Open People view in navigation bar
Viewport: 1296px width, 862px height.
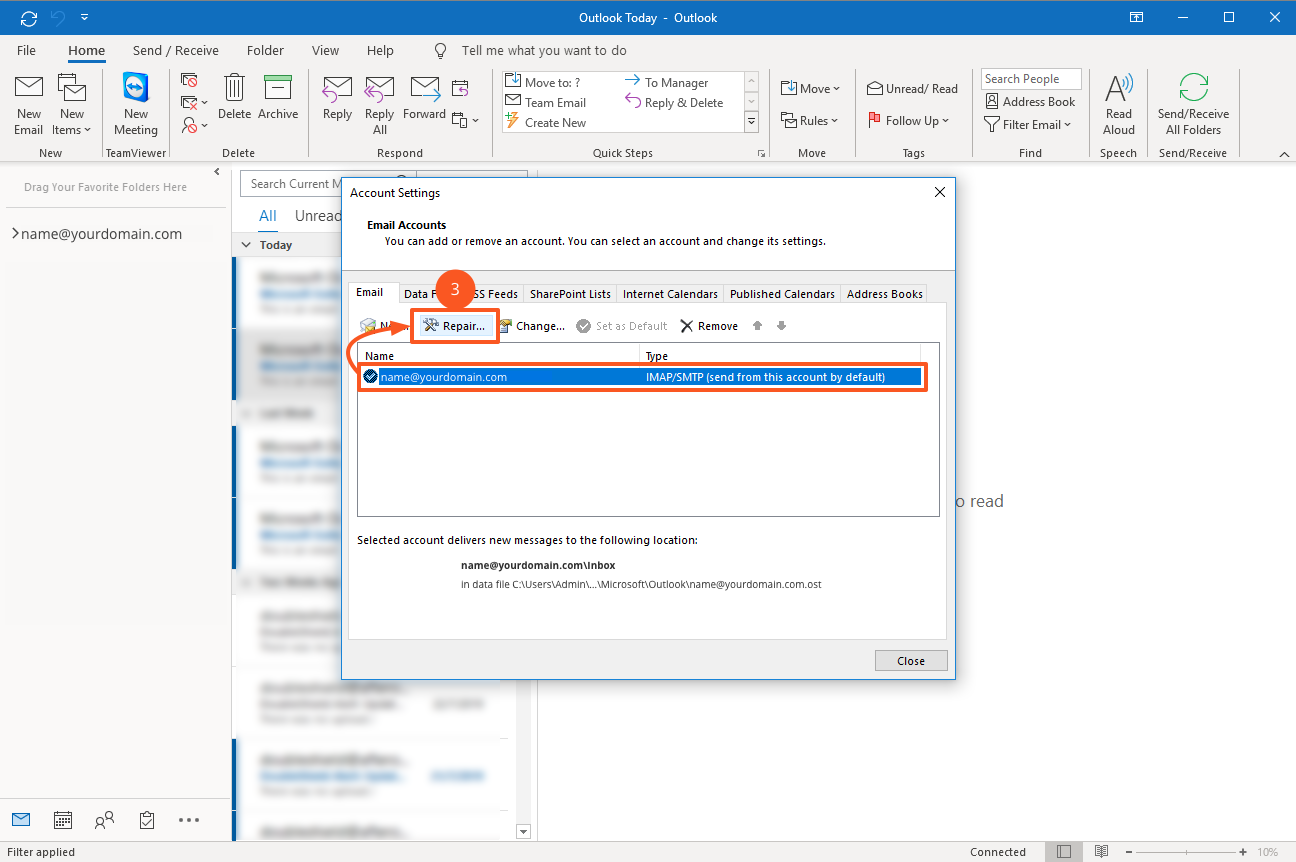coord(104,820)
